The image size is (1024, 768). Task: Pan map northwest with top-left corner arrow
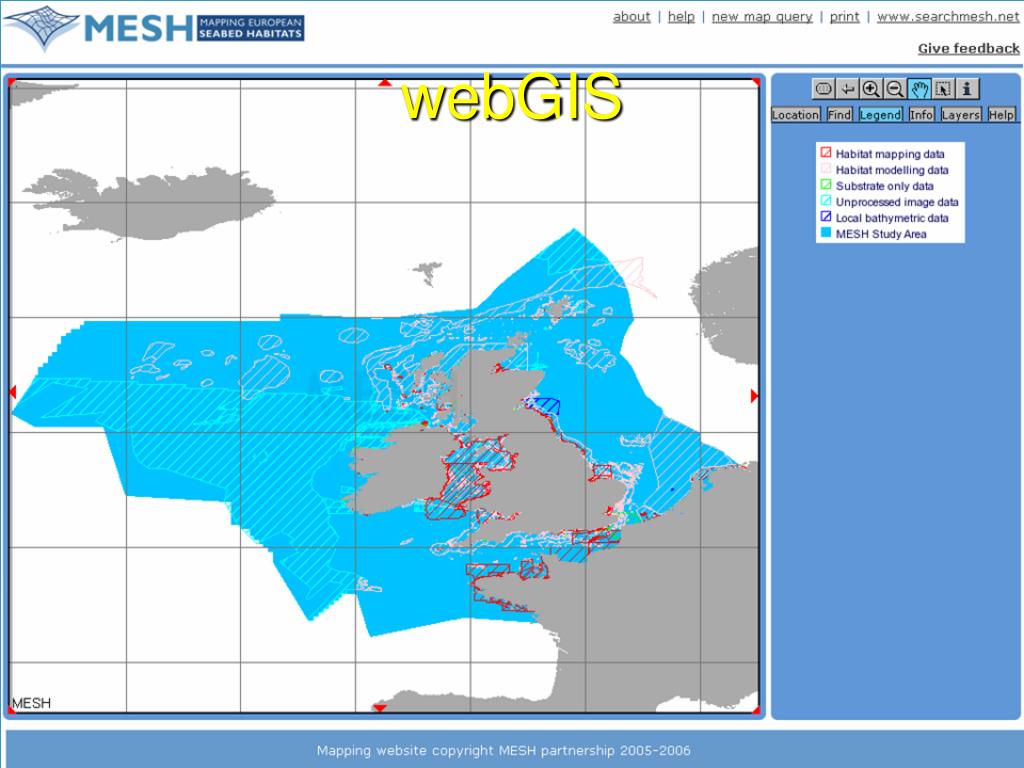[x=12, y=82]
